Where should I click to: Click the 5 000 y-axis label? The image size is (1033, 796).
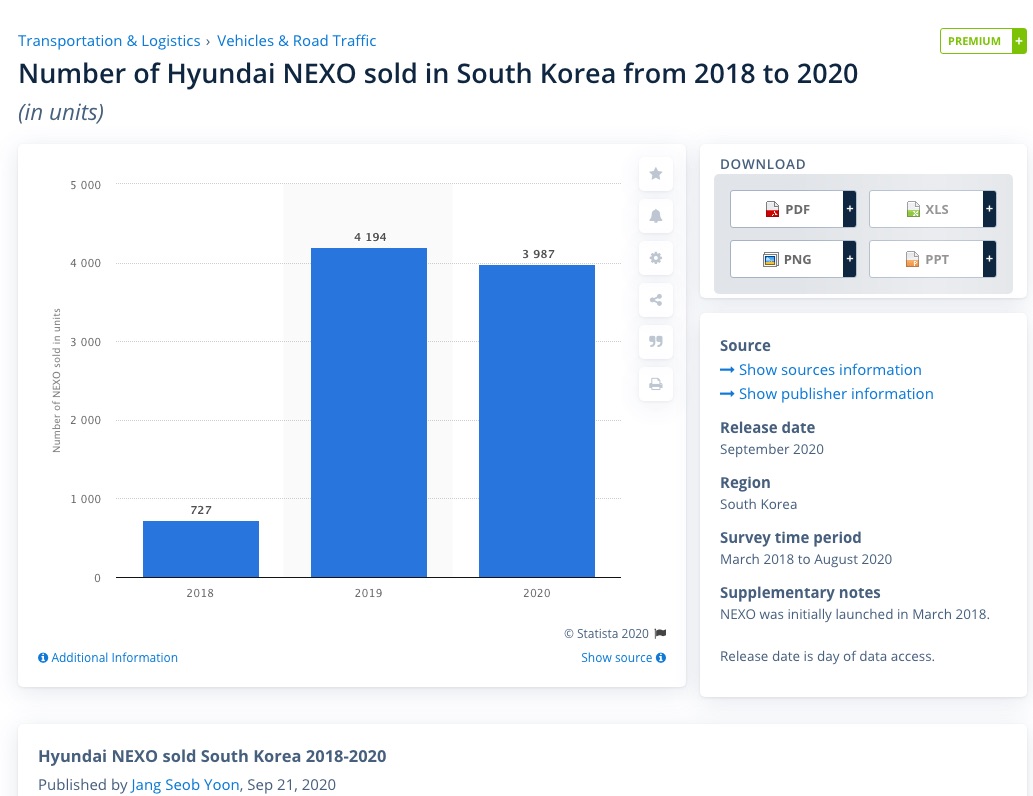(x=86, y=185)
